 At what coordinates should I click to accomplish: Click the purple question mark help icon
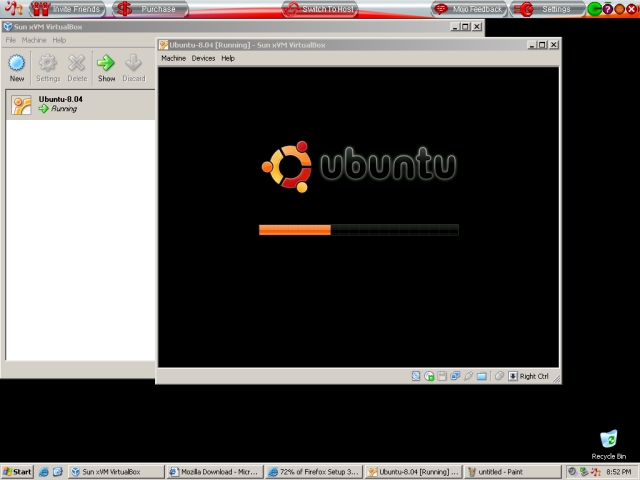pos(607,9)
